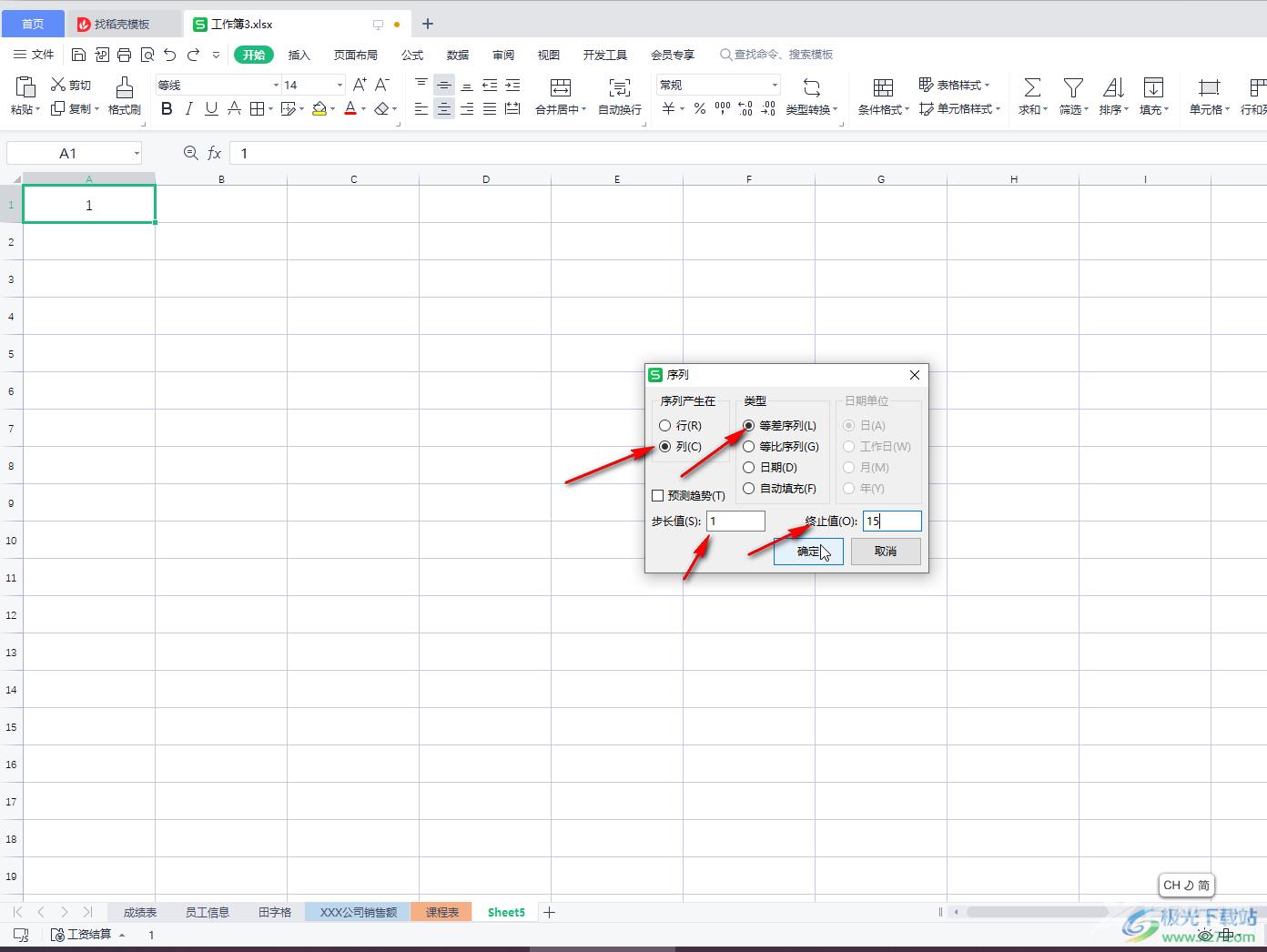Select 等差序列(L) series type
The width and height of the screenshot is (1267, 952).
[748, 425]
